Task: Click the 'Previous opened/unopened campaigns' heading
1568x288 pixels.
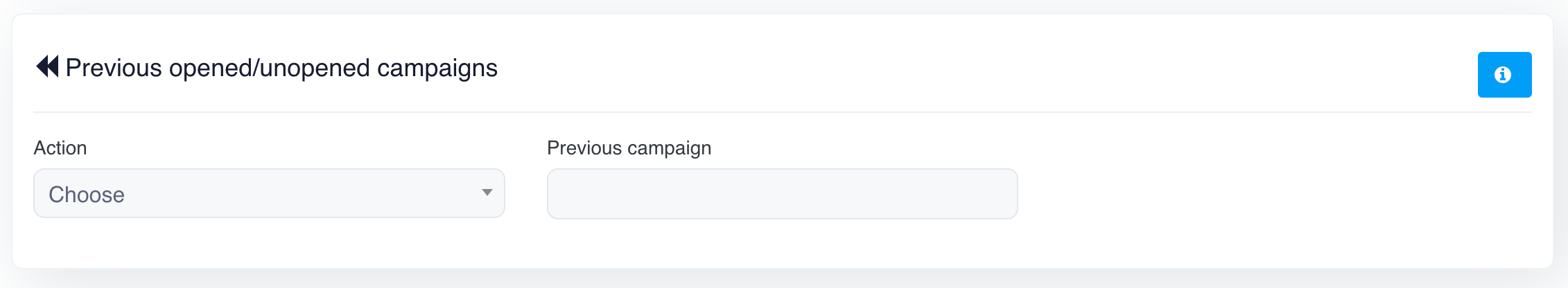Action: (281, 68)
